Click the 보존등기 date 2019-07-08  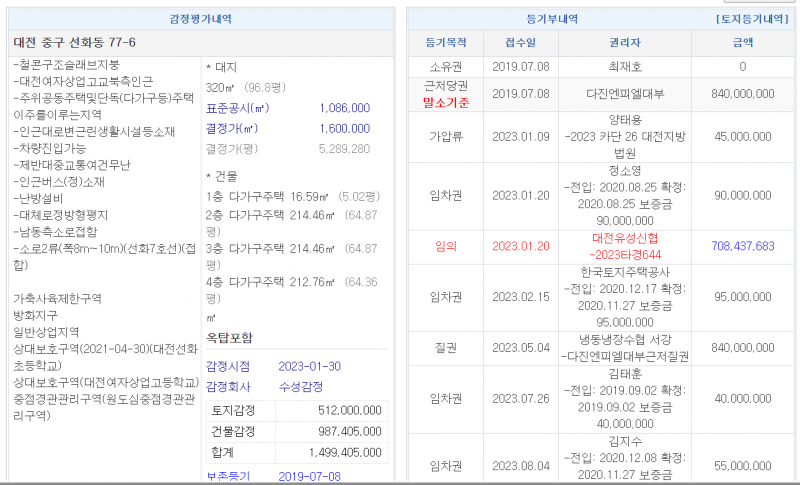coord(310,476)
